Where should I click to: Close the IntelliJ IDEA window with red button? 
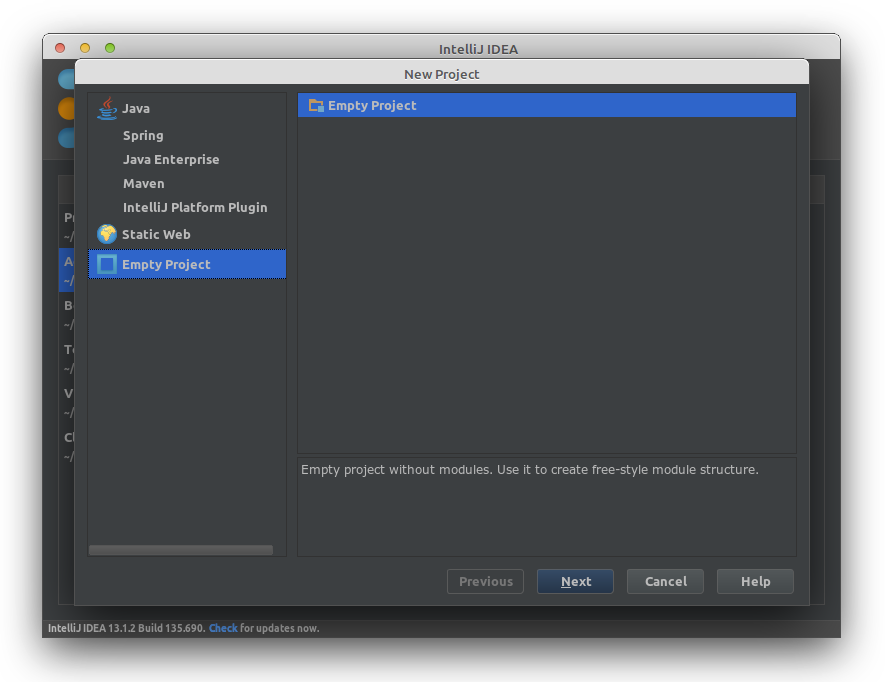pyautogui.click(x=60, y=48)
